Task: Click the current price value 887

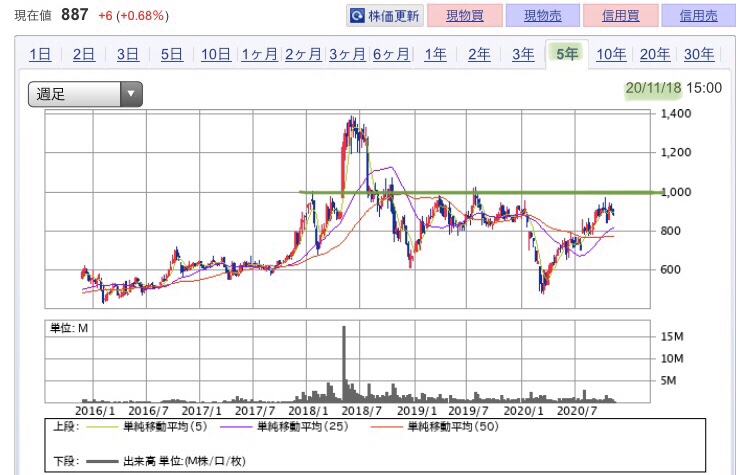Action: 75,15
